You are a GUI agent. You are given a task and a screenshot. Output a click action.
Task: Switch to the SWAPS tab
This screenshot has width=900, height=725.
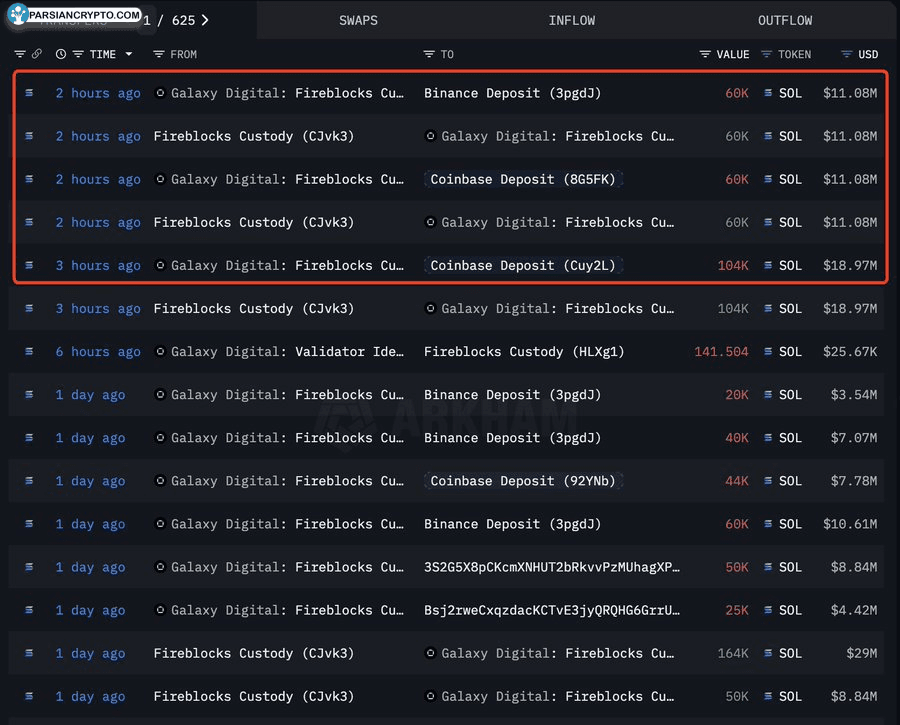358,20
